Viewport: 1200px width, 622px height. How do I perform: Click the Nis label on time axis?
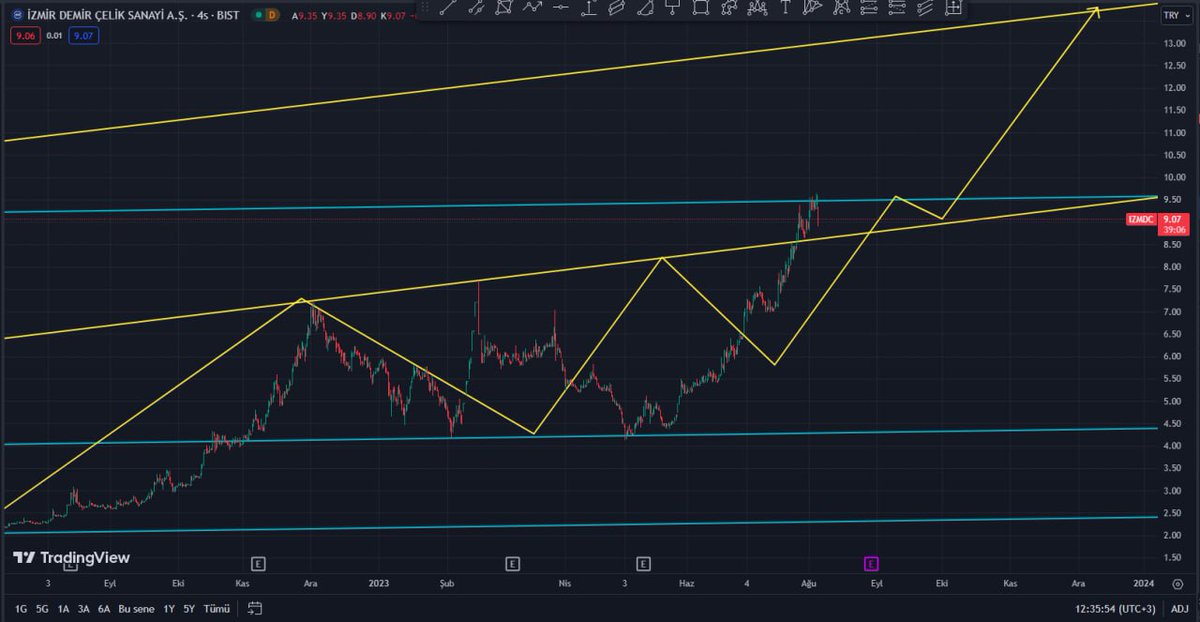[564, 583]
